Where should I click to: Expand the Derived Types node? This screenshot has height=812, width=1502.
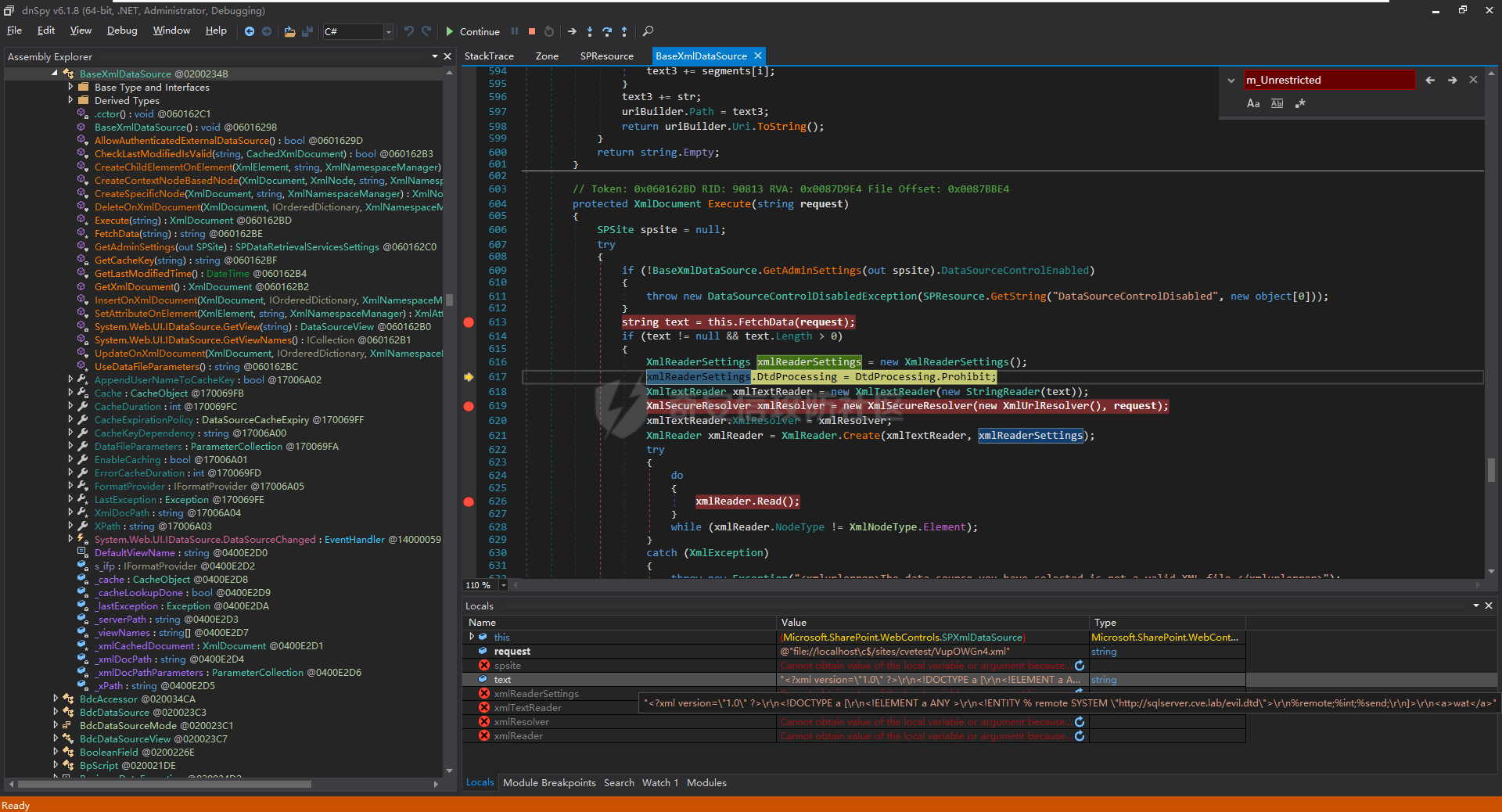(70, 100)
